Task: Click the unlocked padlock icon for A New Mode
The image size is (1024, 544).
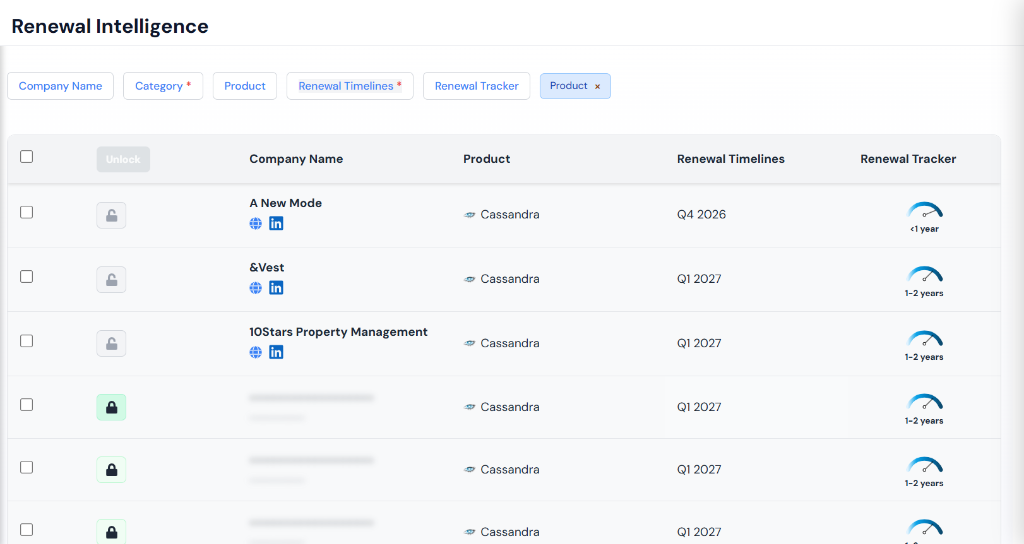Action: click(x=111, y=216)
